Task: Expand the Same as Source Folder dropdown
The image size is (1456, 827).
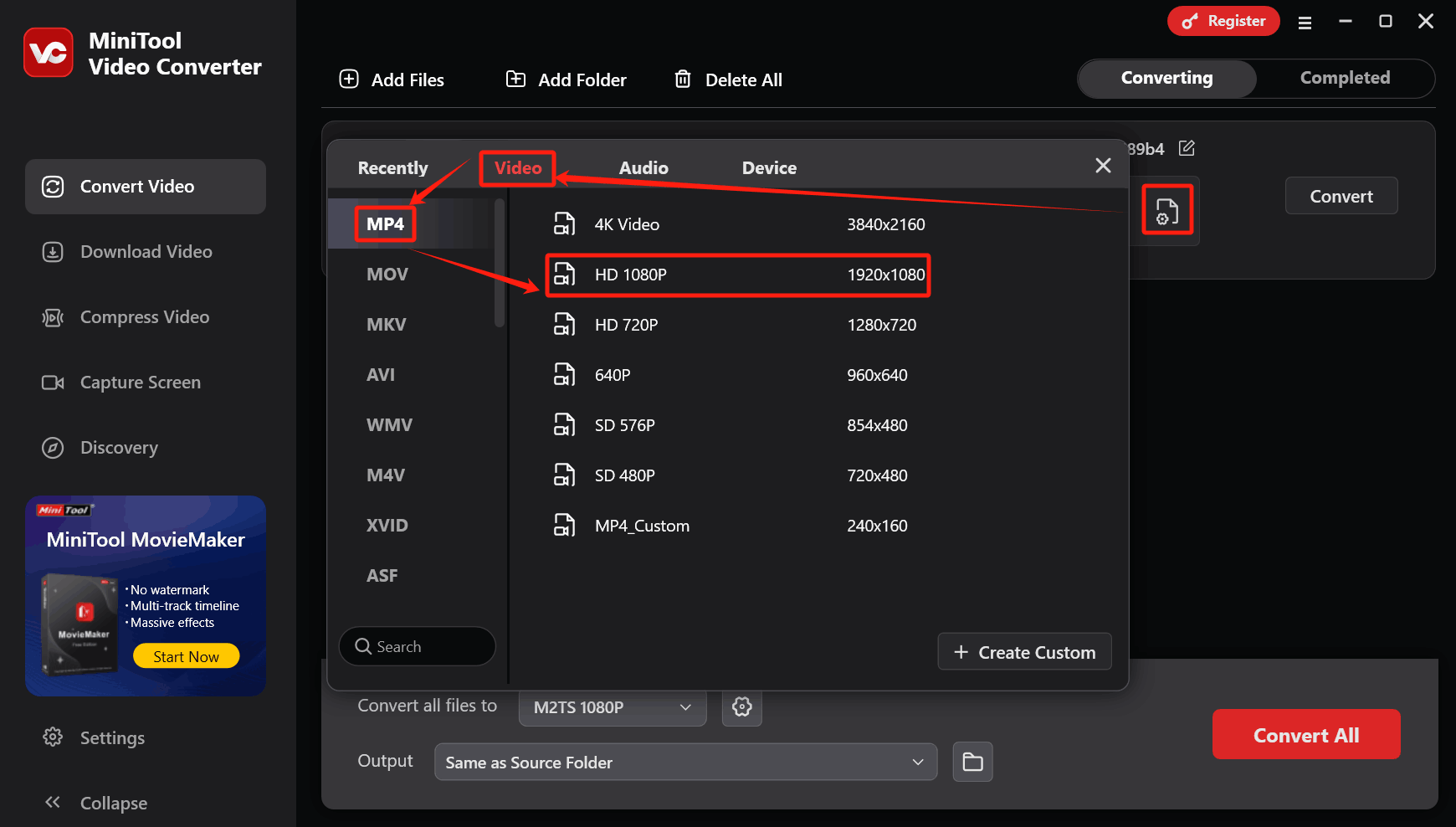Action: [x=685, y=762]
